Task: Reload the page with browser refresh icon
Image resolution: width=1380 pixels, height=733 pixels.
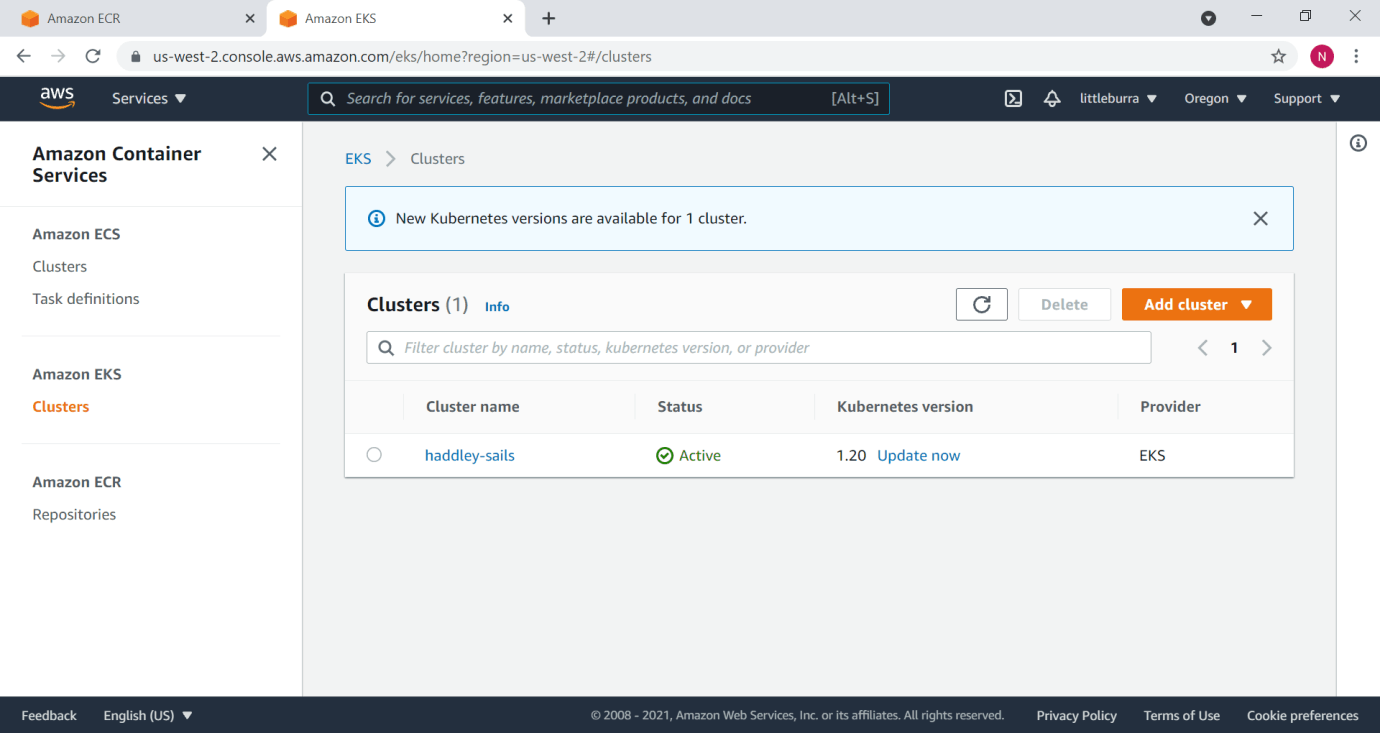Action: [x=93, y=56]
